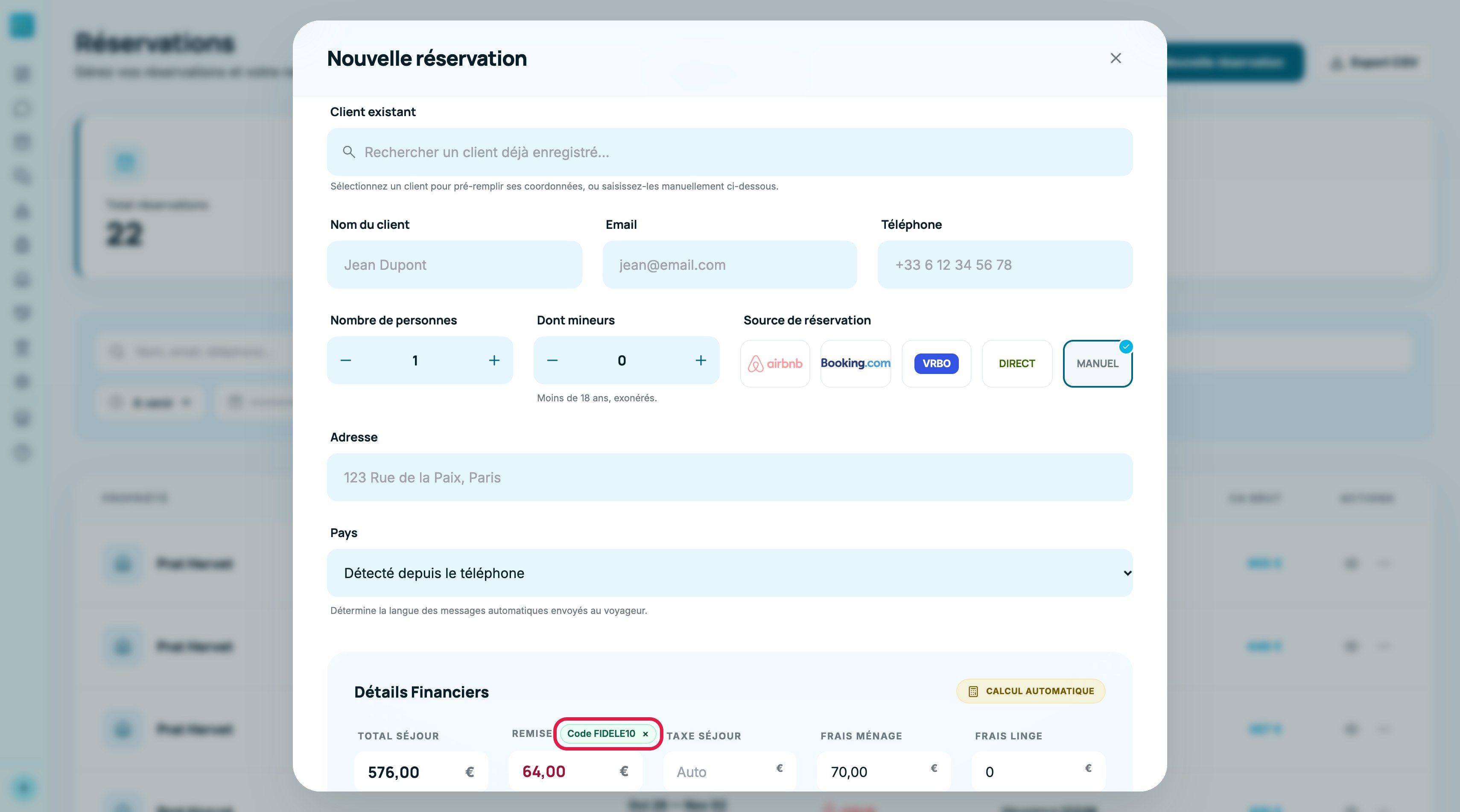Close the Nouvelle réservation dialog
This screenshot has height=812, width=1460.
1115,58
